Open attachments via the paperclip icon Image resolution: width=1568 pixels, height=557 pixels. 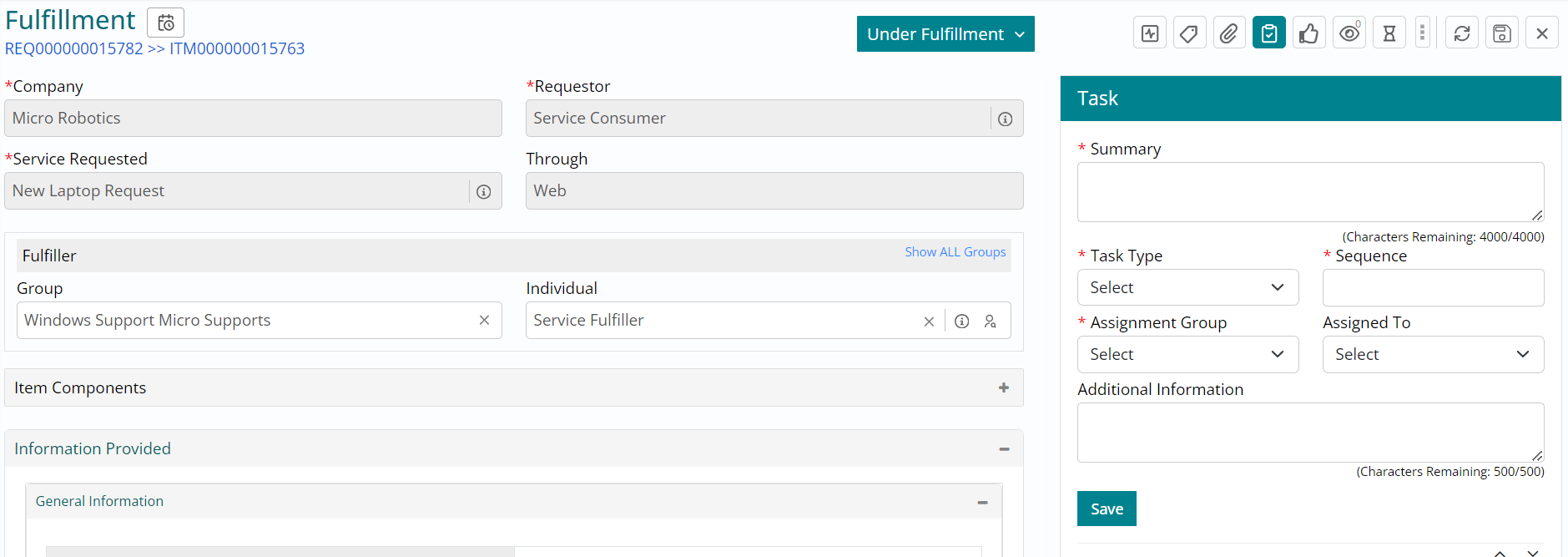[x=1229, y=33]
